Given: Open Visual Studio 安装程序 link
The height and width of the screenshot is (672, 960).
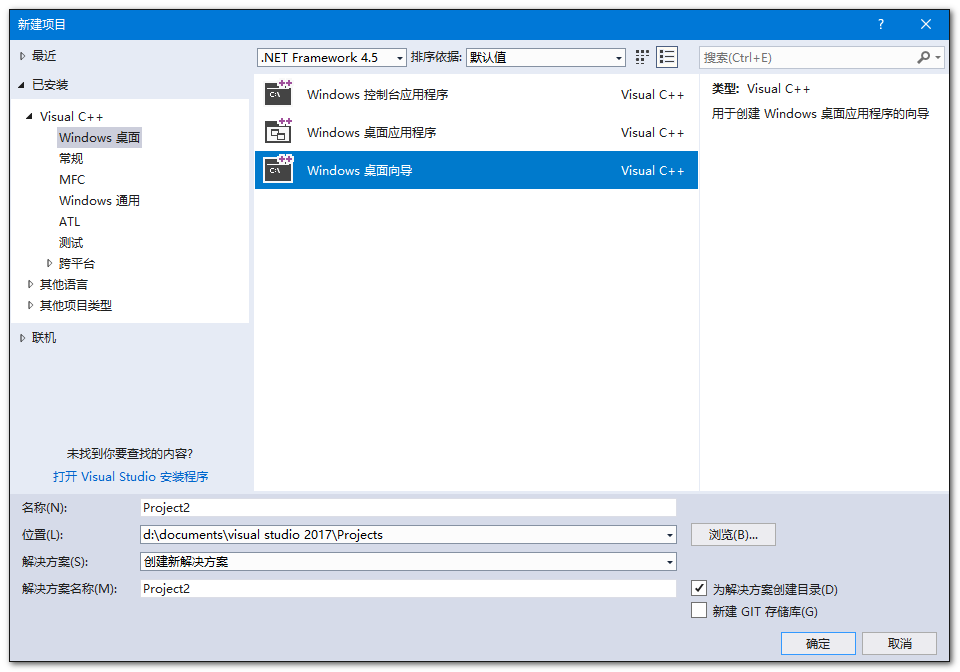Looking at the screenshot, I should (130, 476).
